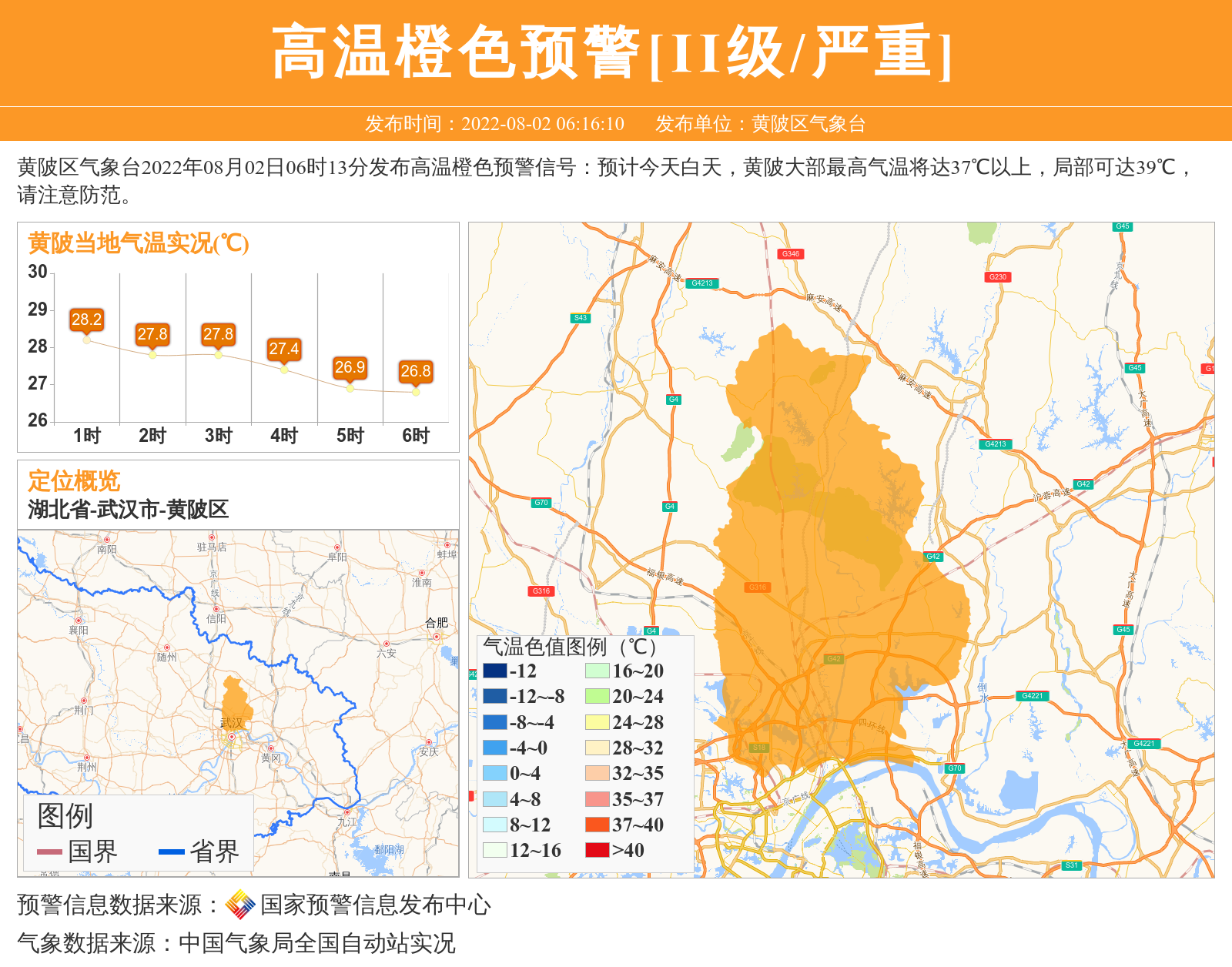Pick the 20~24 green legend swatch
1232x967 pixels.
pyautogui.click(x=597, y=696)
